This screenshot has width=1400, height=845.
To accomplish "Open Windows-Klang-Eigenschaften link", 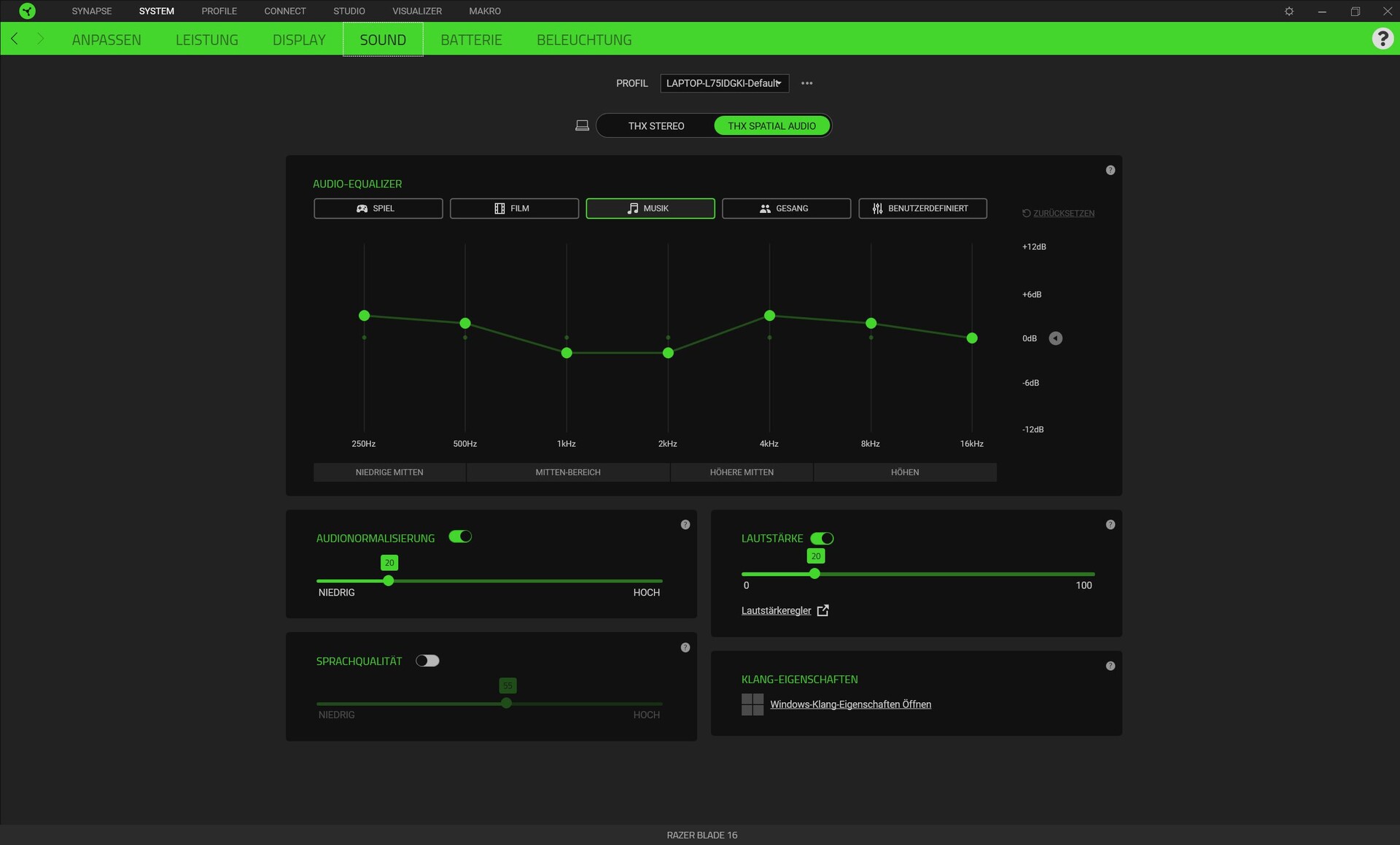I will 850,704.
